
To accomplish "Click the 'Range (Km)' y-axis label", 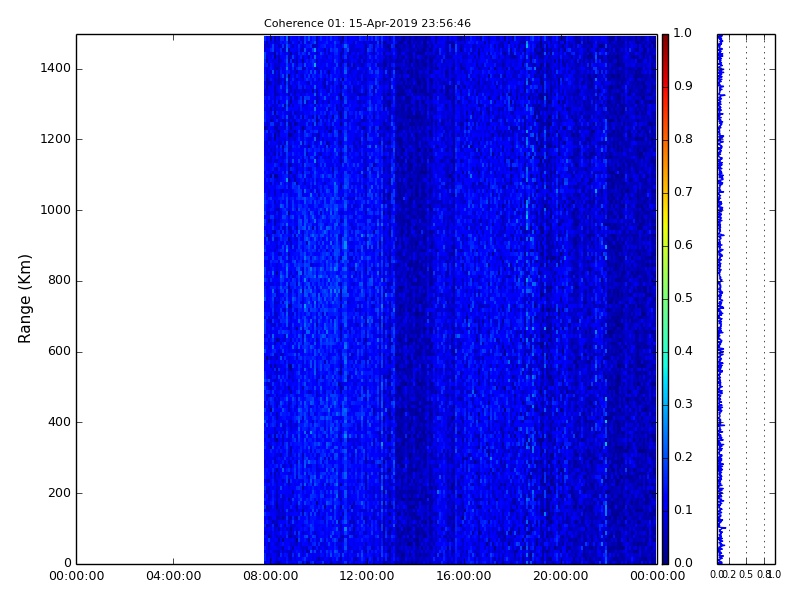I will click(24, 299).
